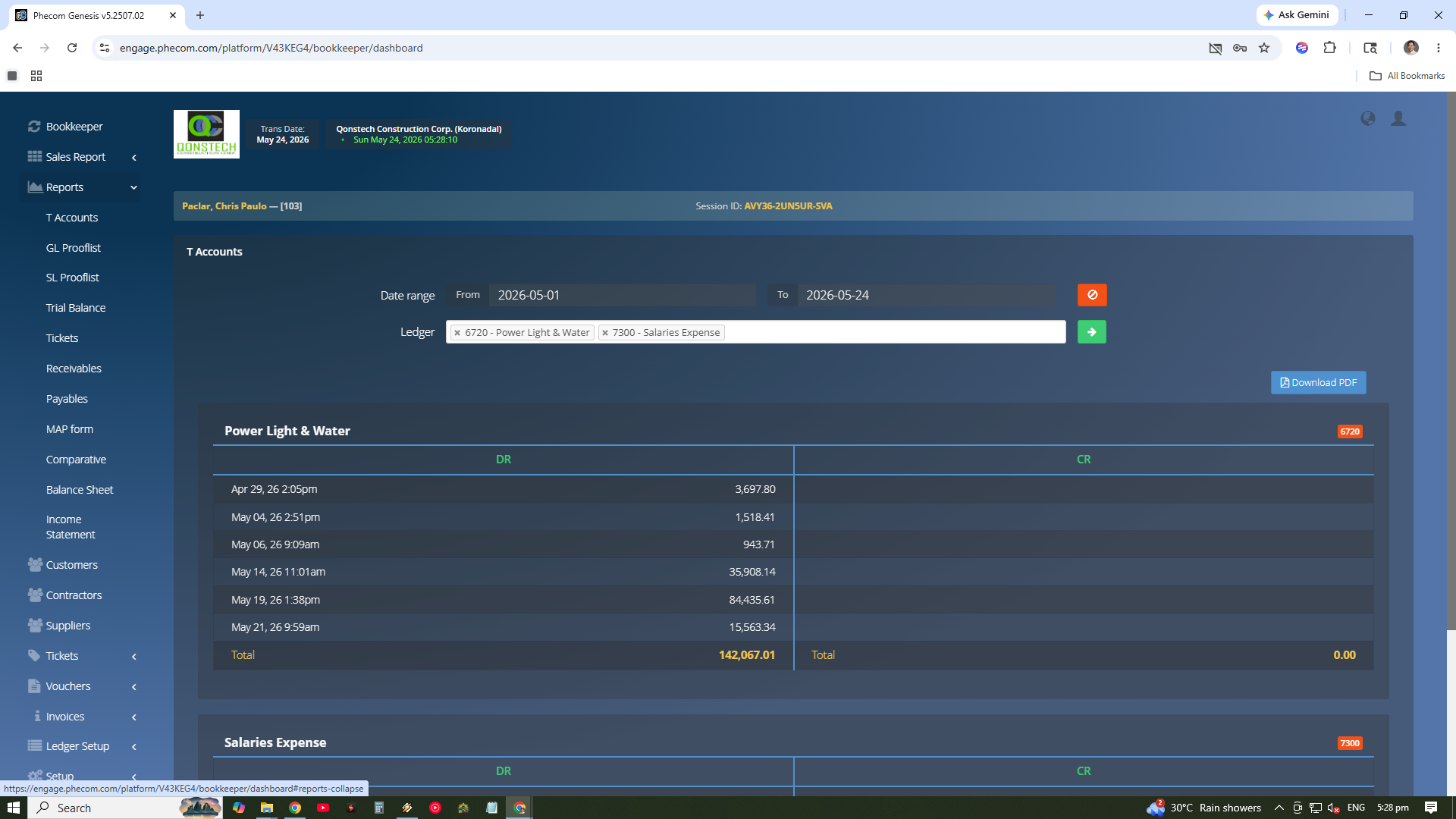Viewport: 1456px width, 819px height.
Task: Open All Bookmarks folder
Action: click(1407, 76)
